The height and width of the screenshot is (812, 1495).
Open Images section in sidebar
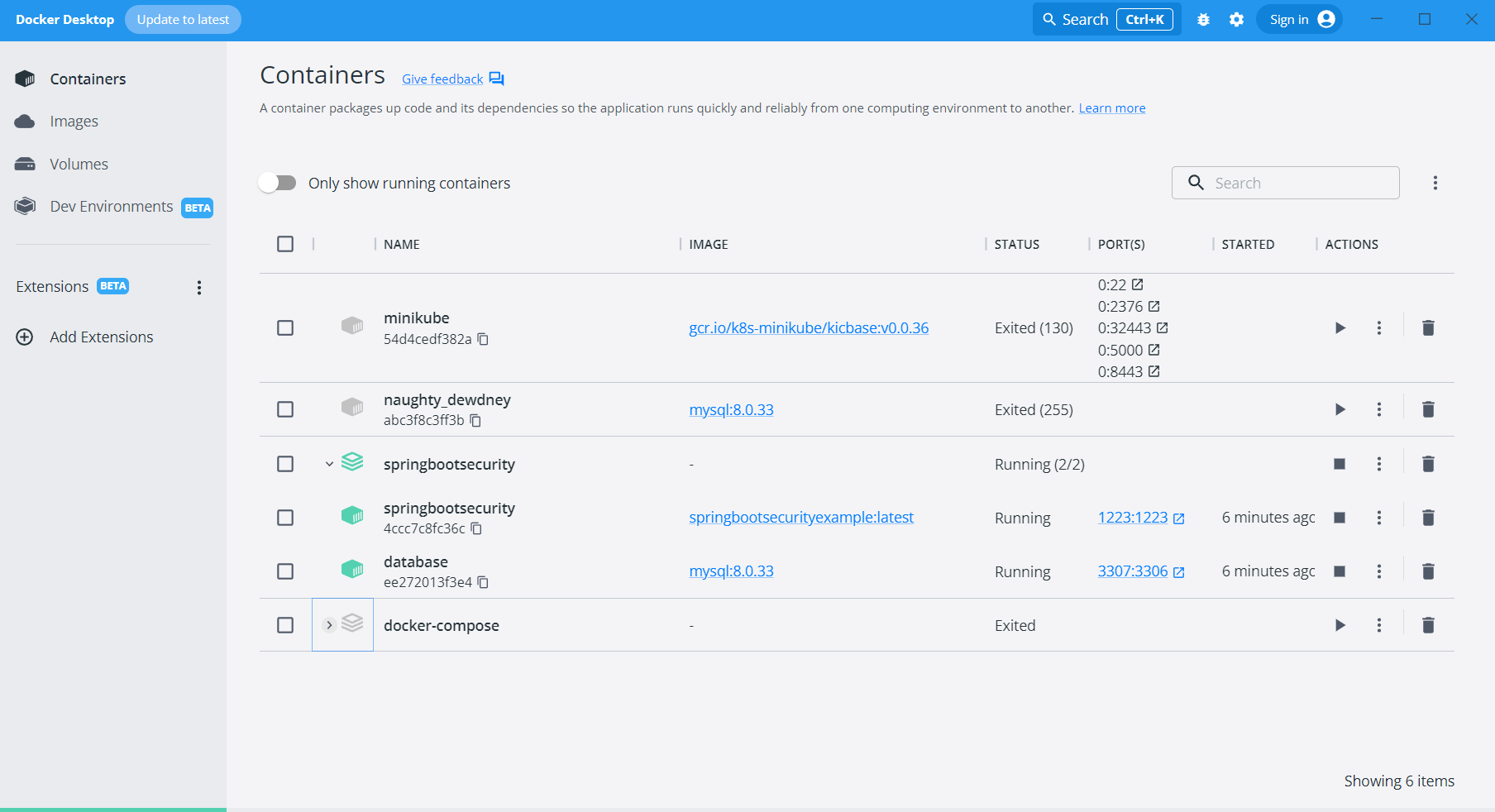[74, 122]
